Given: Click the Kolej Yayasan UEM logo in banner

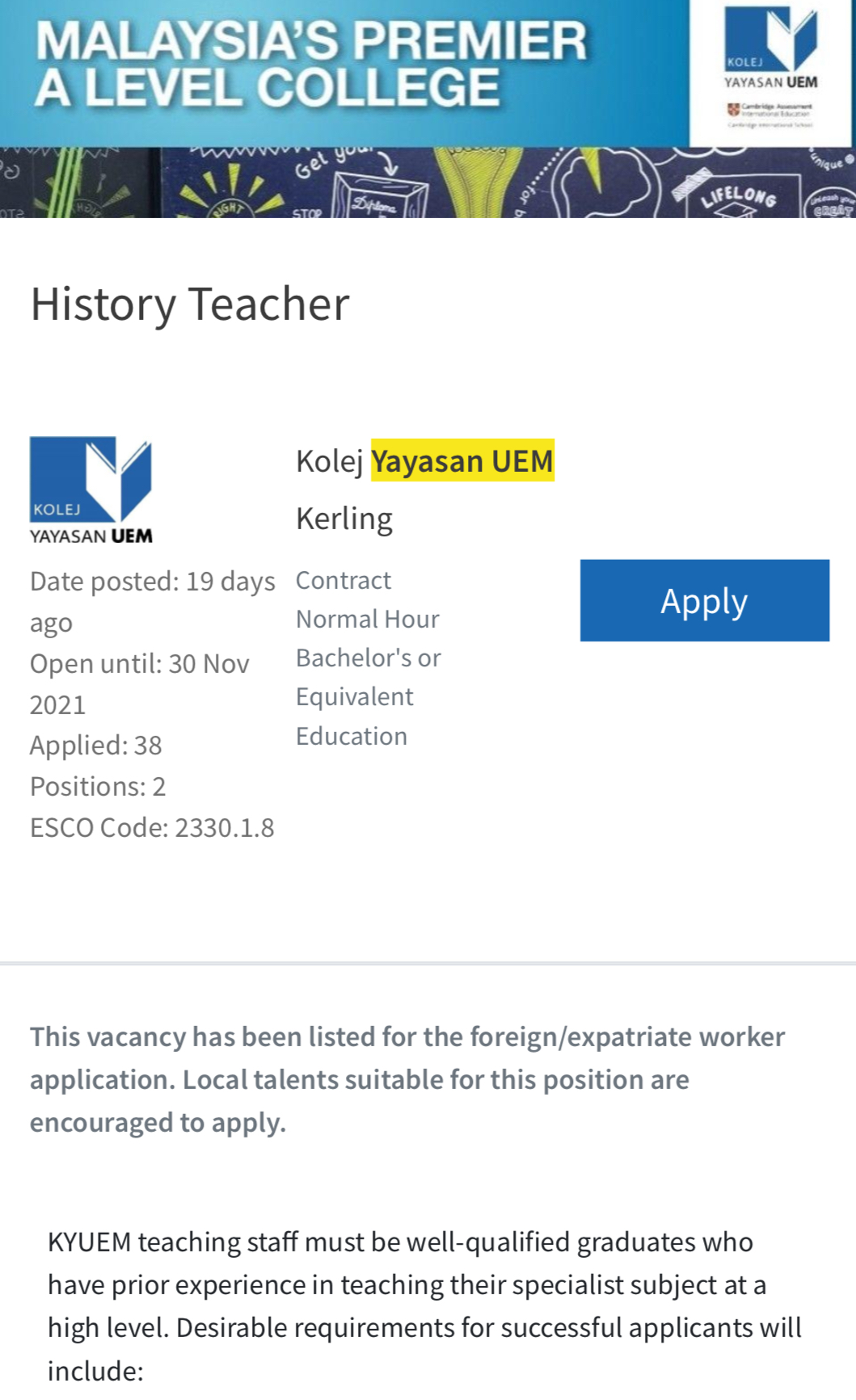Looking at the screenshot, I should [770, 48].
